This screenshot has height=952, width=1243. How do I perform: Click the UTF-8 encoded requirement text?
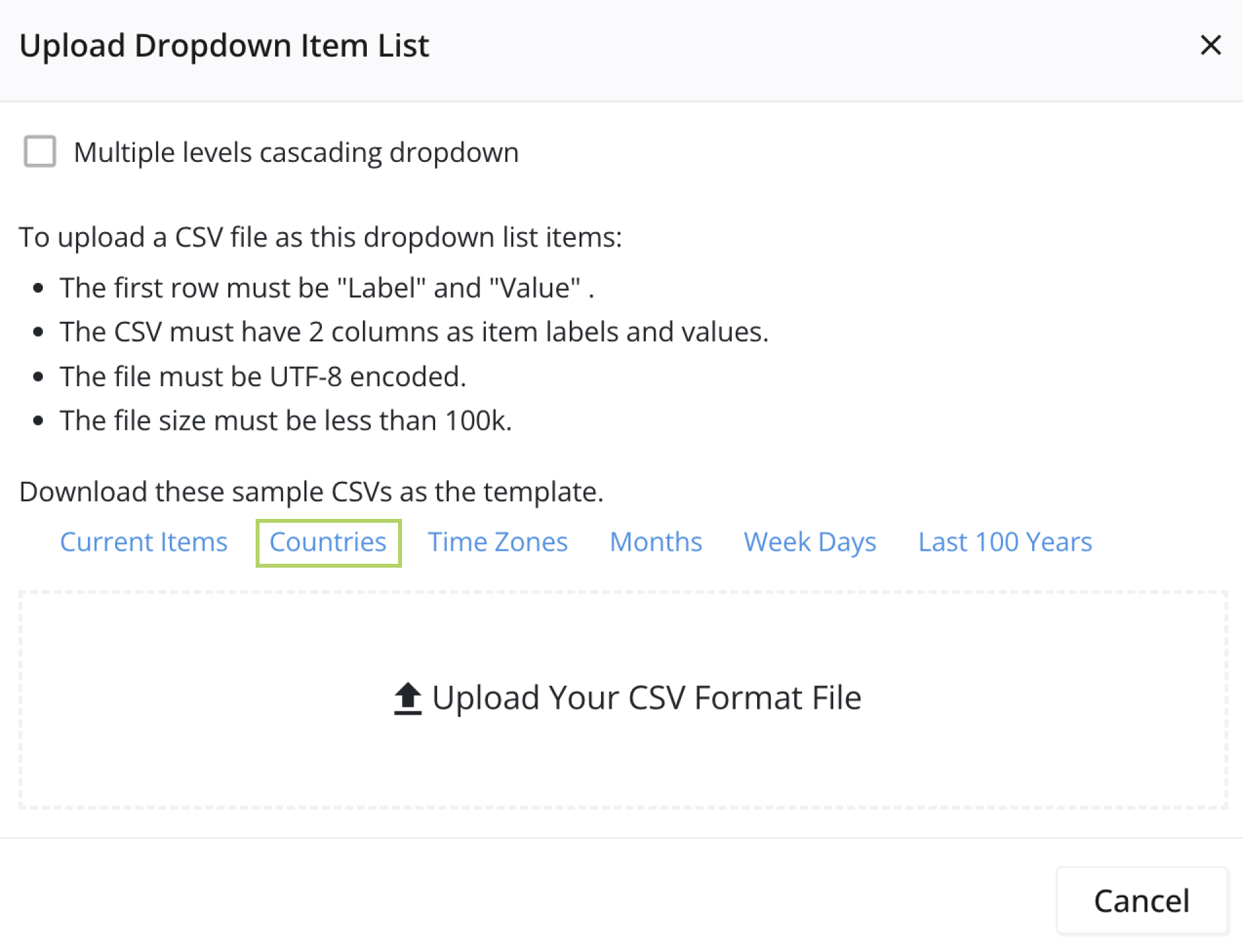tap(263, 377)
